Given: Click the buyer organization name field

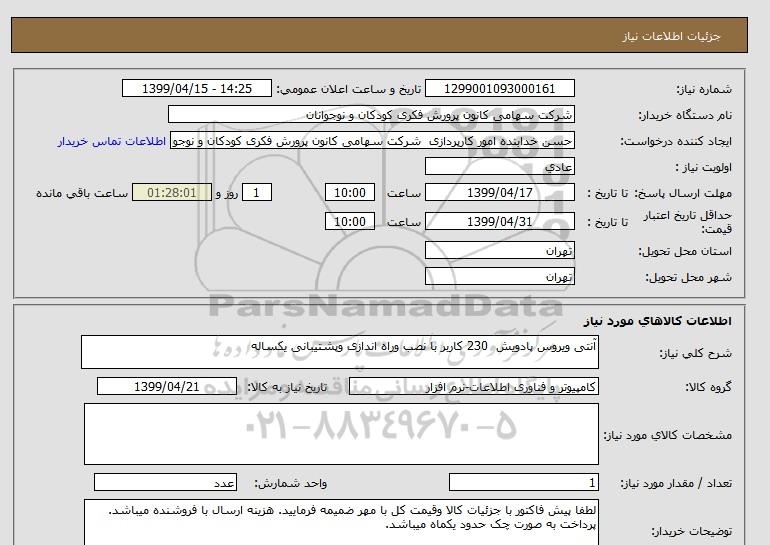Looking at the screenshot, I should [x=371, y=114].
